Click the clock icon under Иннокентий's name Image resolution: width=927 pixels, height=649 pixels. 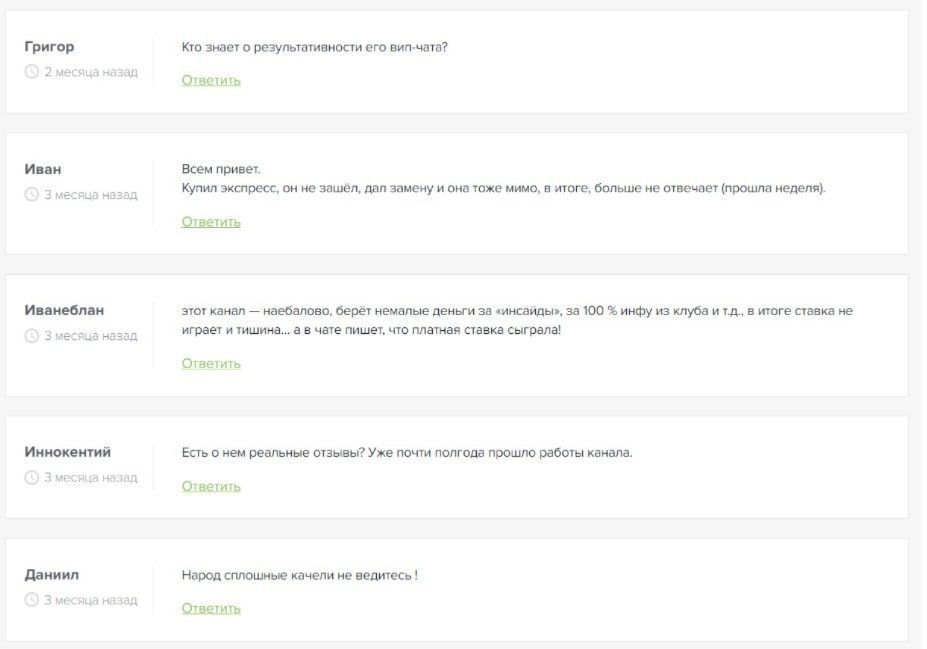(31, 478)
